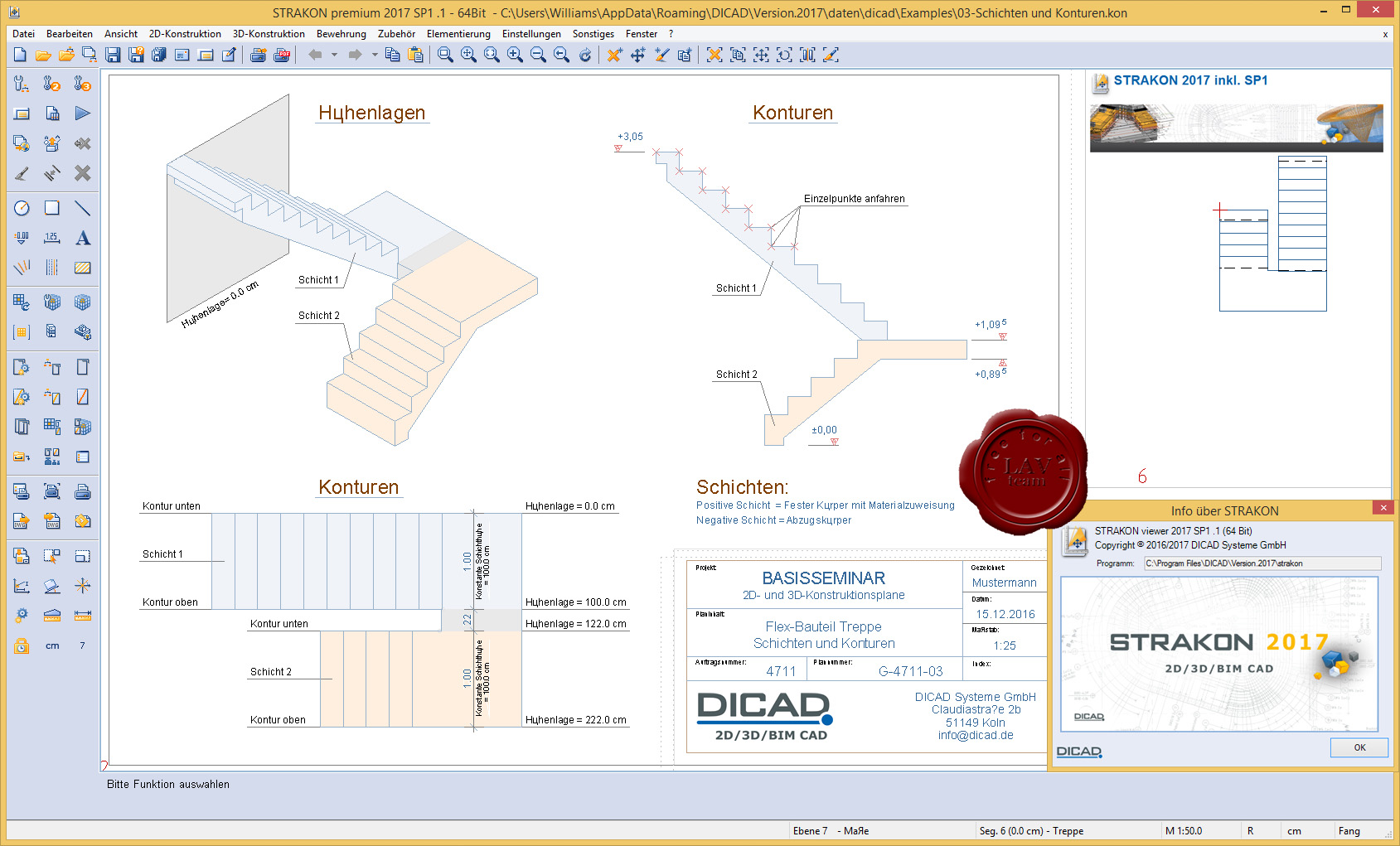
Task: Open the Sonstiges menu
Action: 593,34
